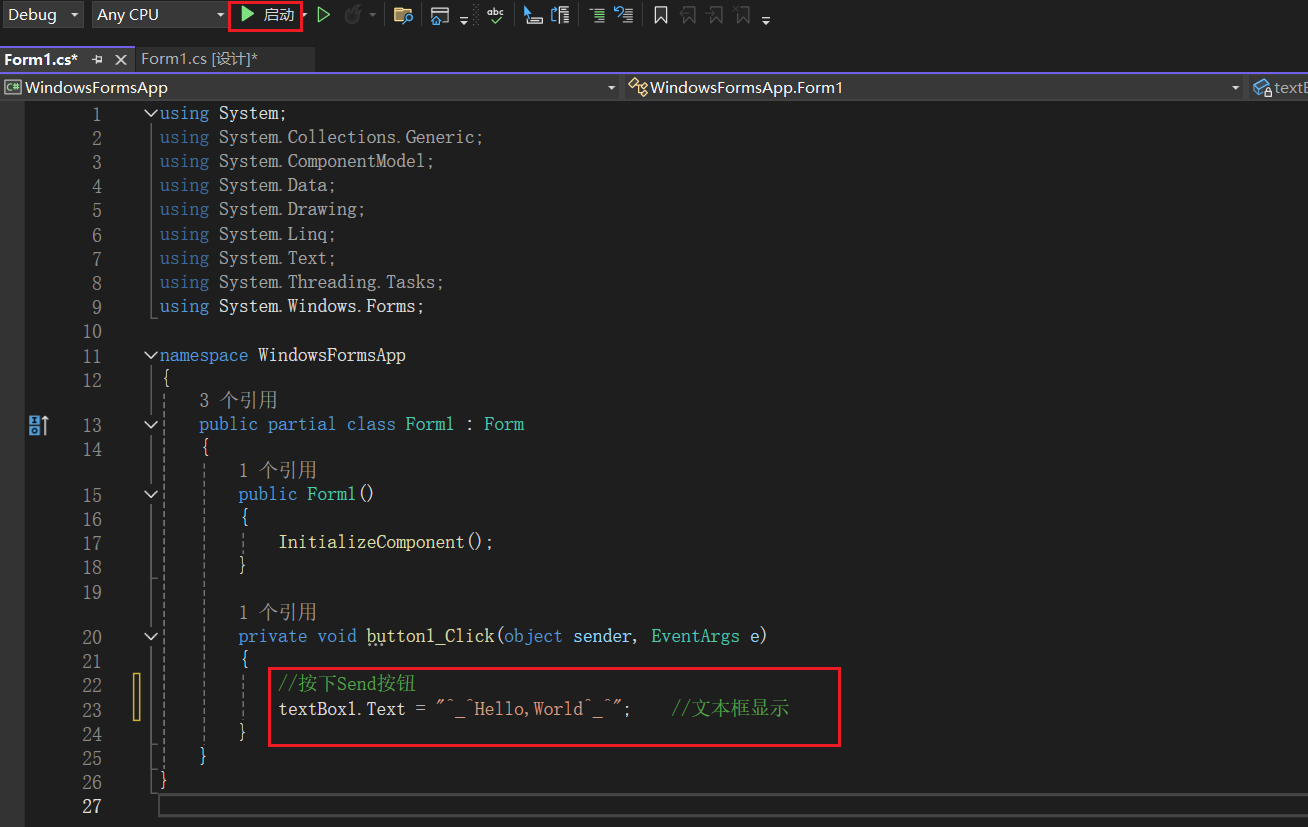Click System.Drawing on line 5
The width and height of the screenshot is (1308, 827).
pyautogui.click(x=288, y=209)
